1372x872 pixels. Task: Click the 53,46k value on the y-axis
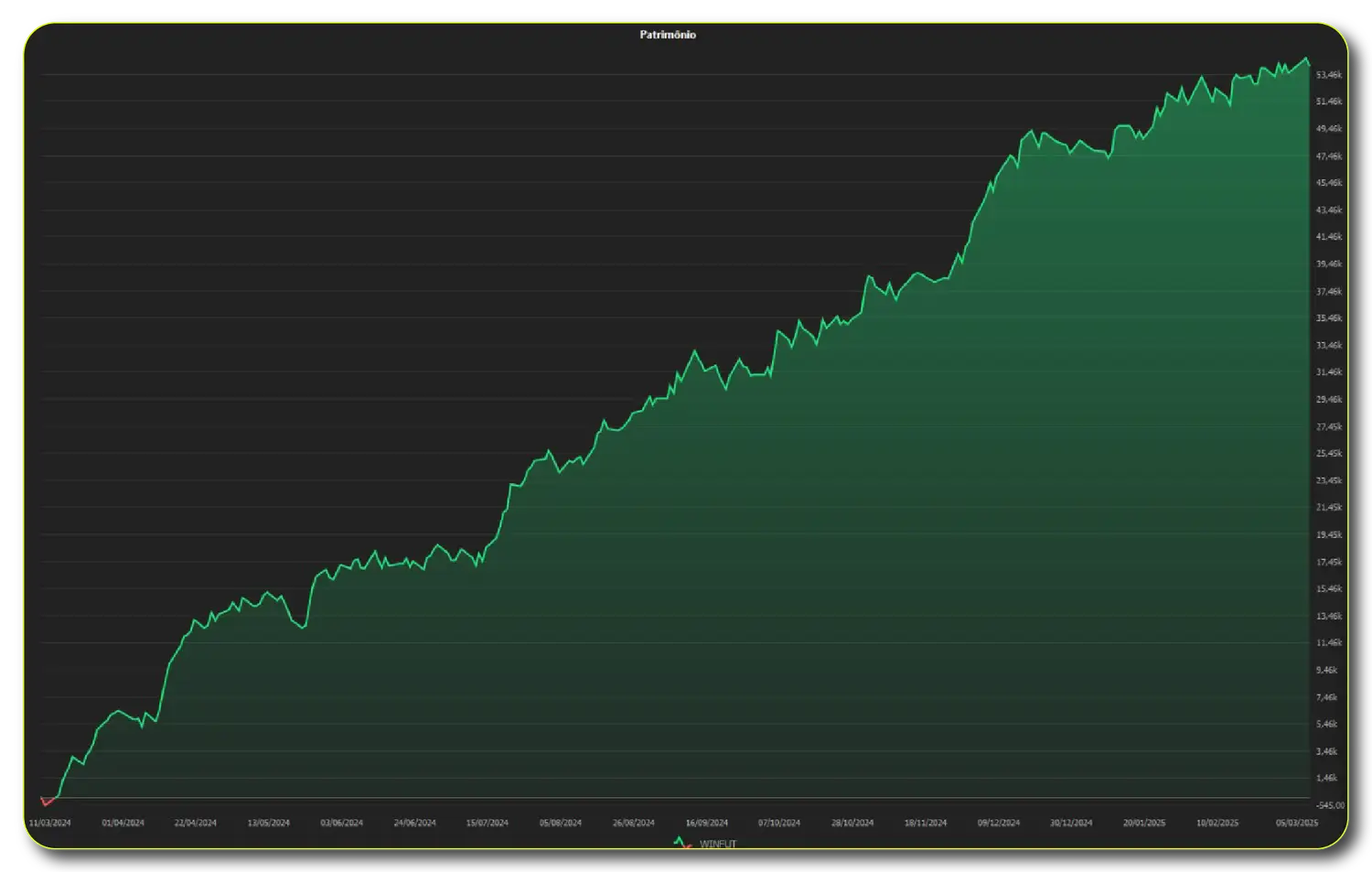(x=1329, y=75)
